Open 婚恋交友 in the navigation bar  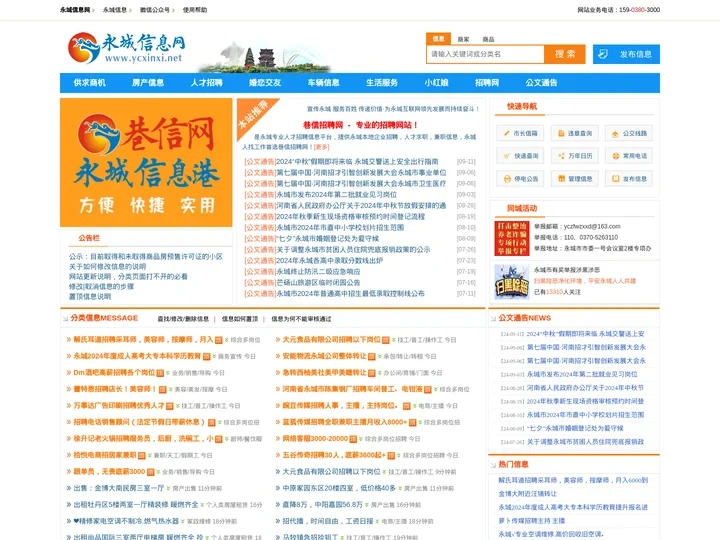coord(265,83)
